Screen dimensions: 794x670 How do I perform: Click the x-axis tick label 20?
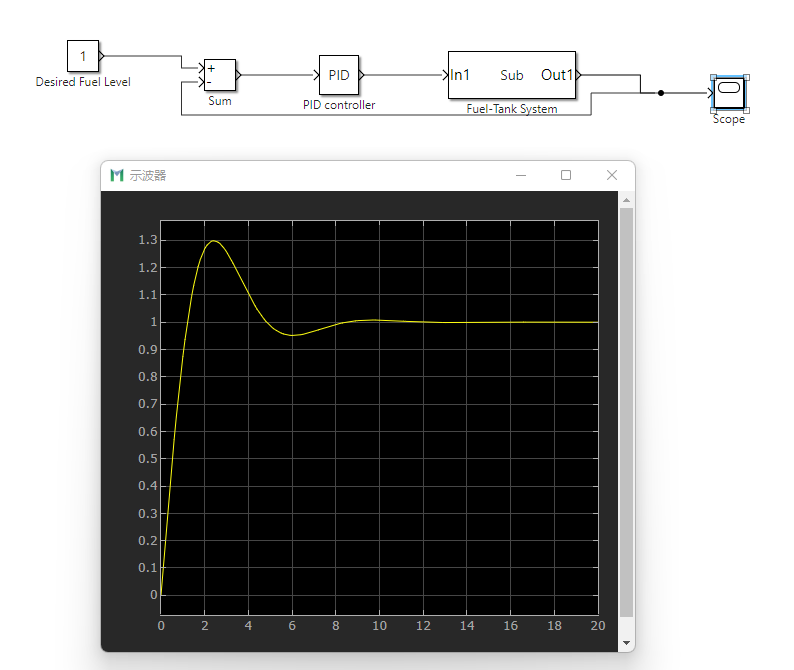point(598,626)
